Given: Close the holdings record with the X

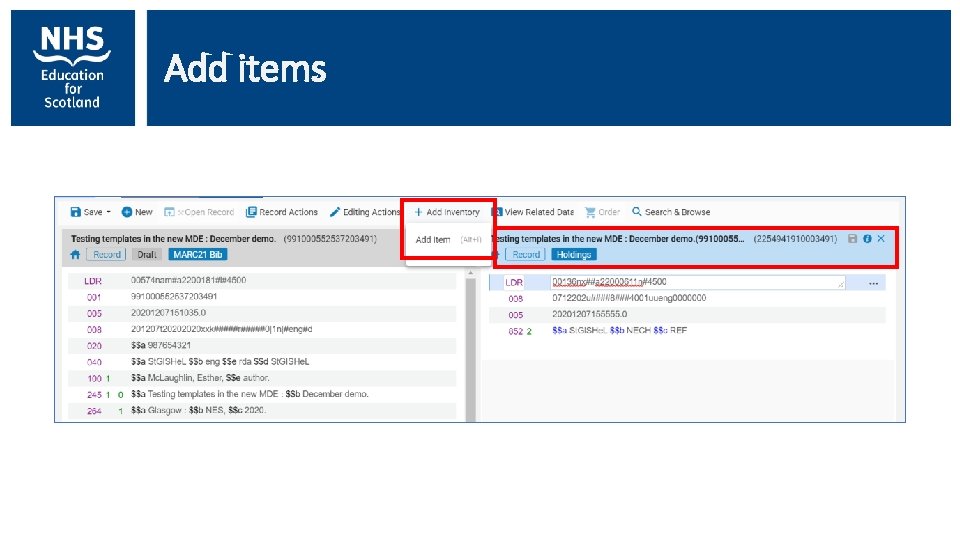Looking at the screenshot, I should click(x=881, y=239).
